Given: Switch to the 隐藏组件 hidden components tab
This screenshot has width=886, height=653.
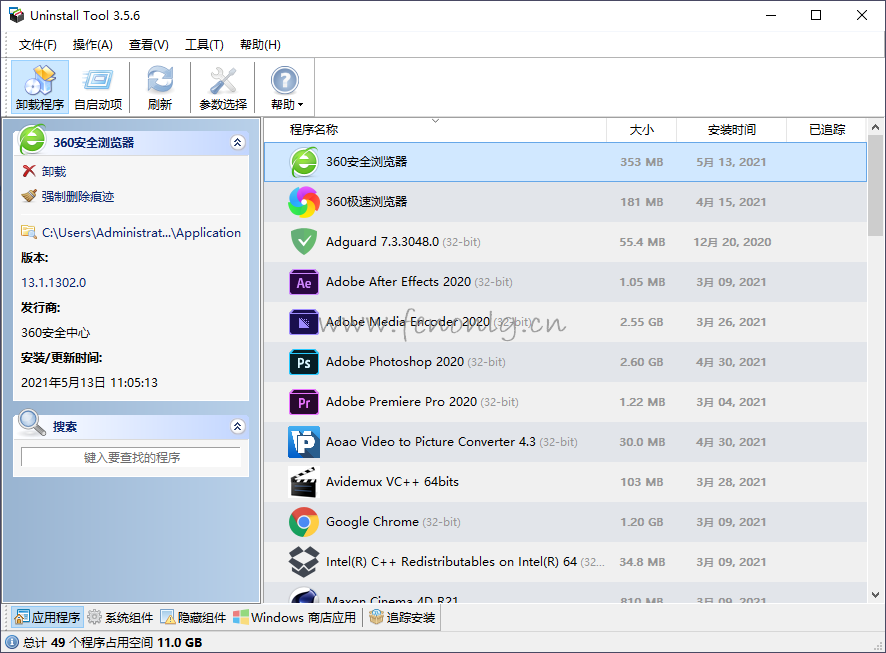Looking at the screenshot, I should [x=193, y=617].
